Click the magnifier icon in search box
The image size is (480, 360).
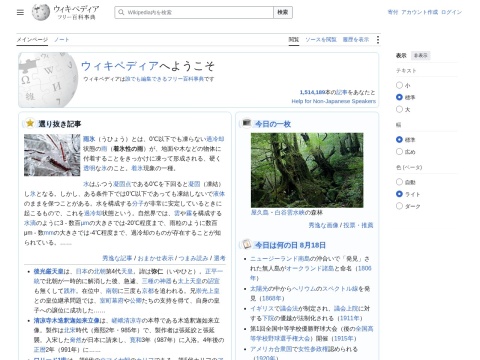pyautogui.click(x=121, y=12)
